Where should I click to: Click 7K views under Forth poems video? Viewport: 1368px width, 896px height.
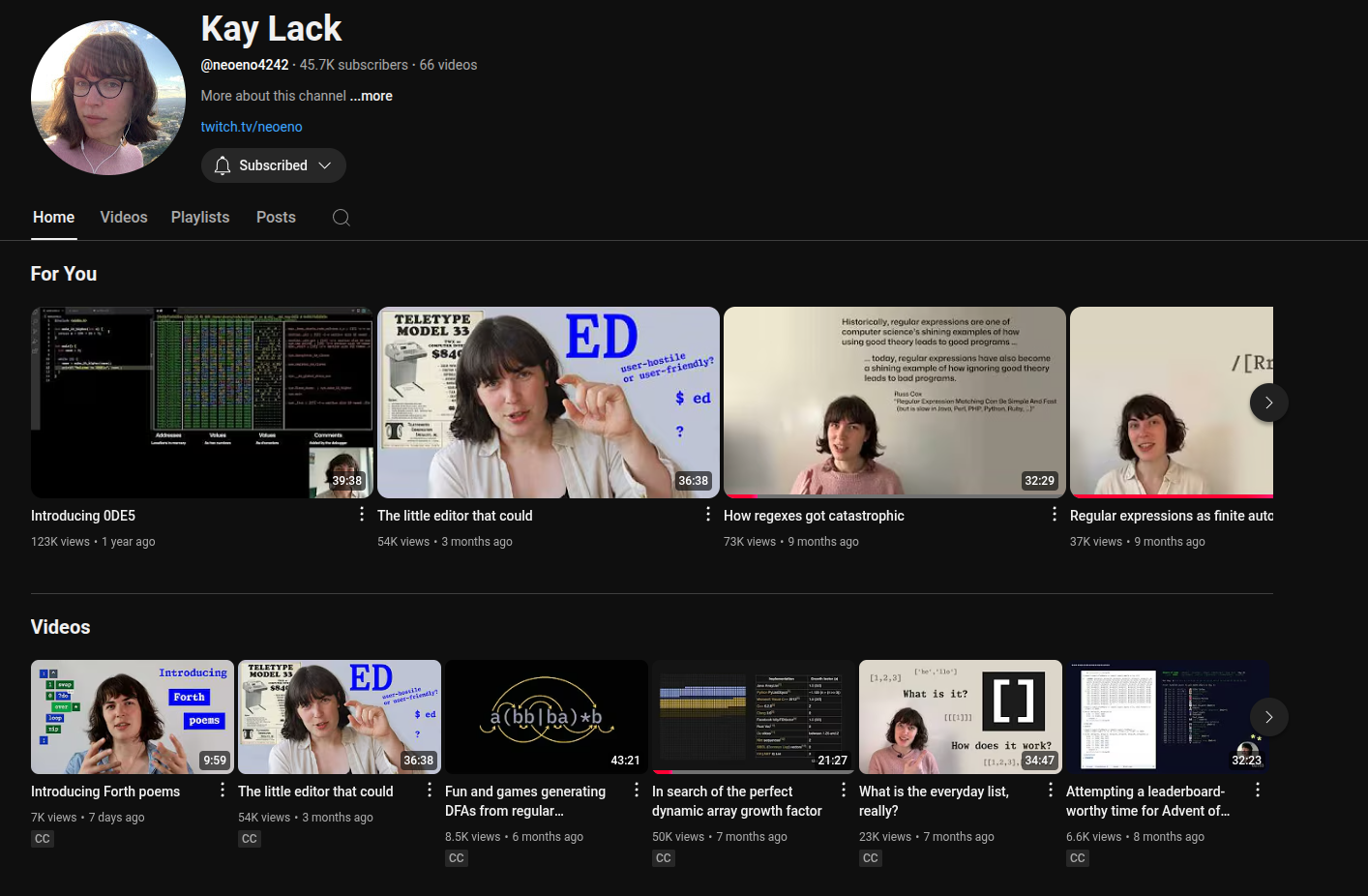pyautogui.click(x=54, y=818)
